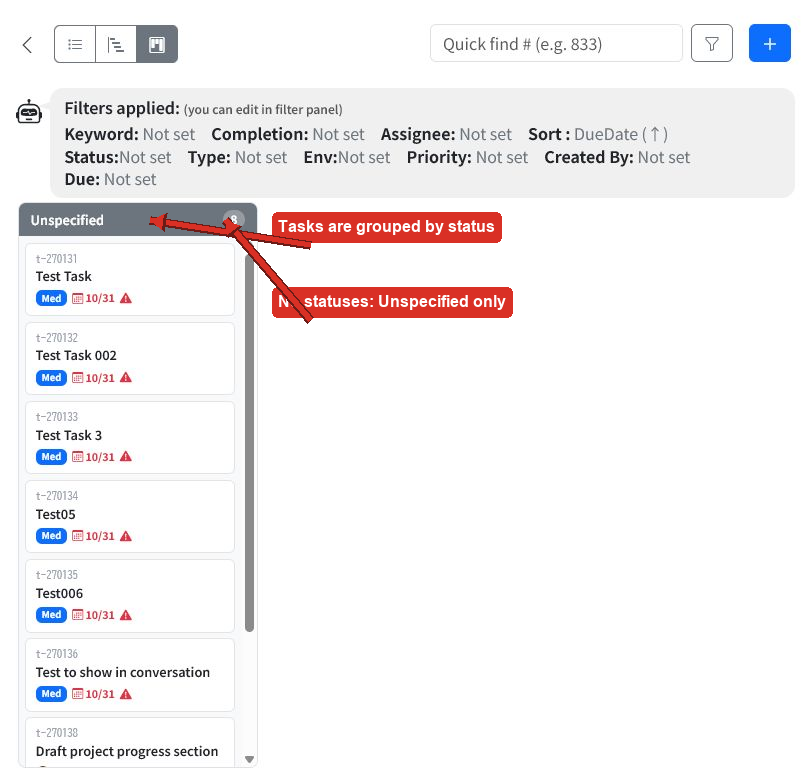
Task: Open the Test05 card
Action: (130, 517)
